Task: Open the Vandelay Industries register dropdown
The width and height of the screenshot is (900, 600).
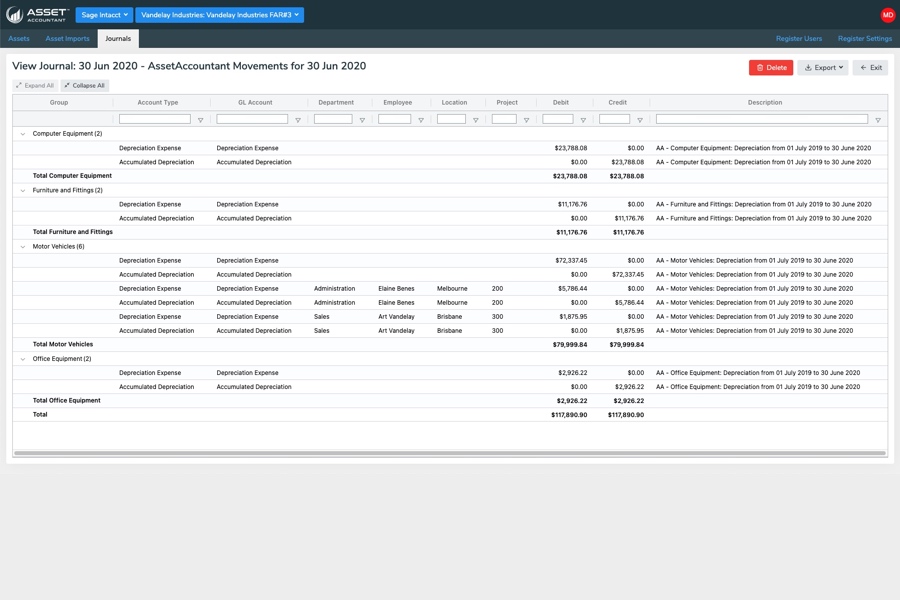Action: pyautogui.click(x=219, y=15)
